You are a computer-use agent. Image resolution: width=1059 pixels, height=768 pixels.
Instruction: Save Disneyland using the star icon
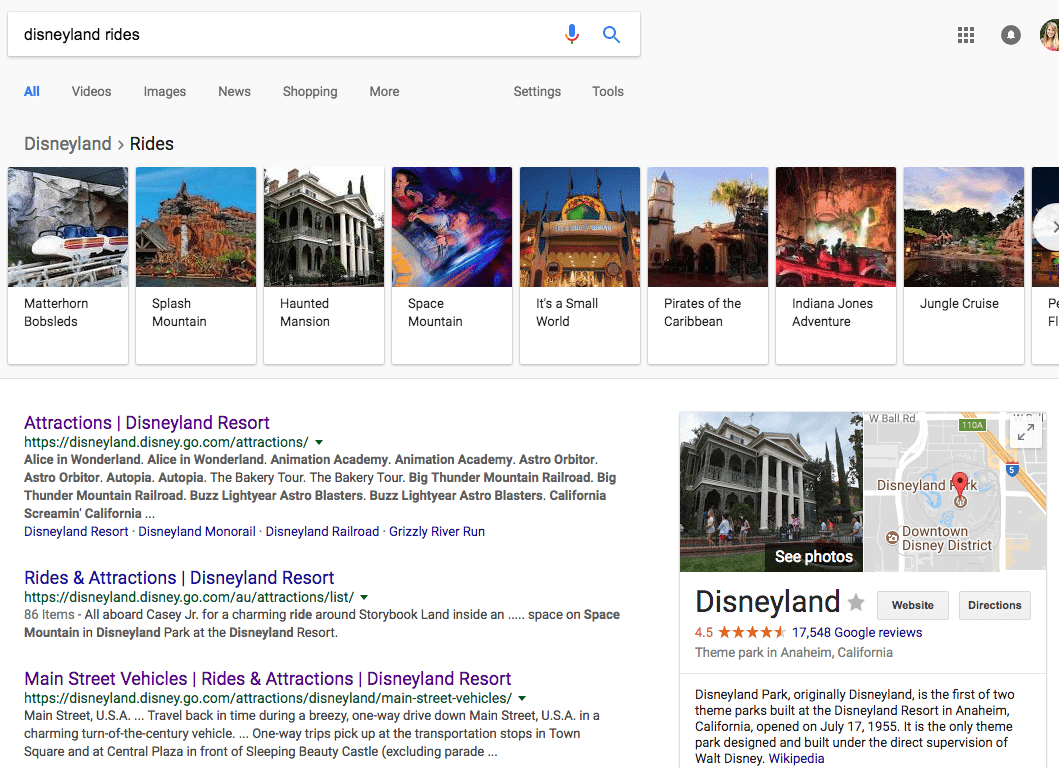(x=856, y=602)
